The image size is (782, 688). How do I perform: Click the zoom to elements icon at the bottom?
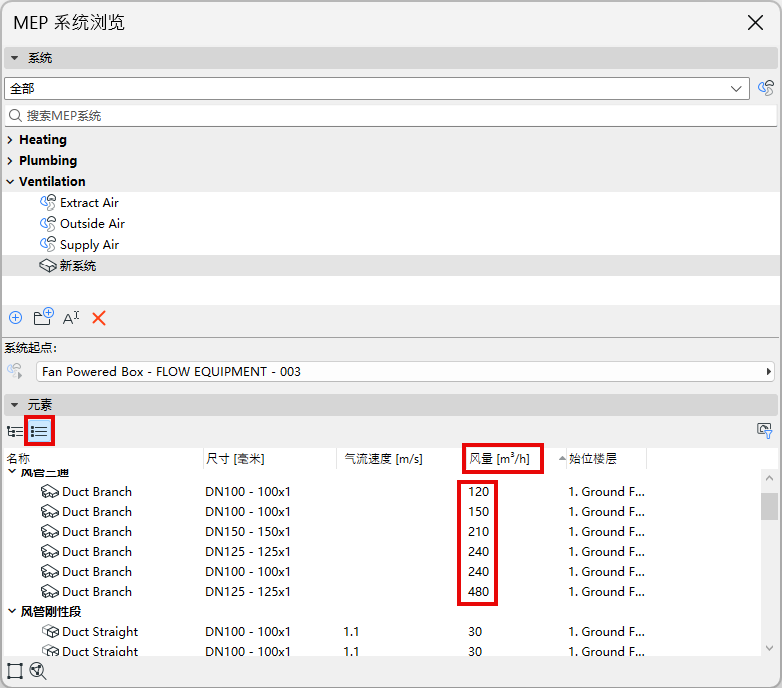pos(38,671)
